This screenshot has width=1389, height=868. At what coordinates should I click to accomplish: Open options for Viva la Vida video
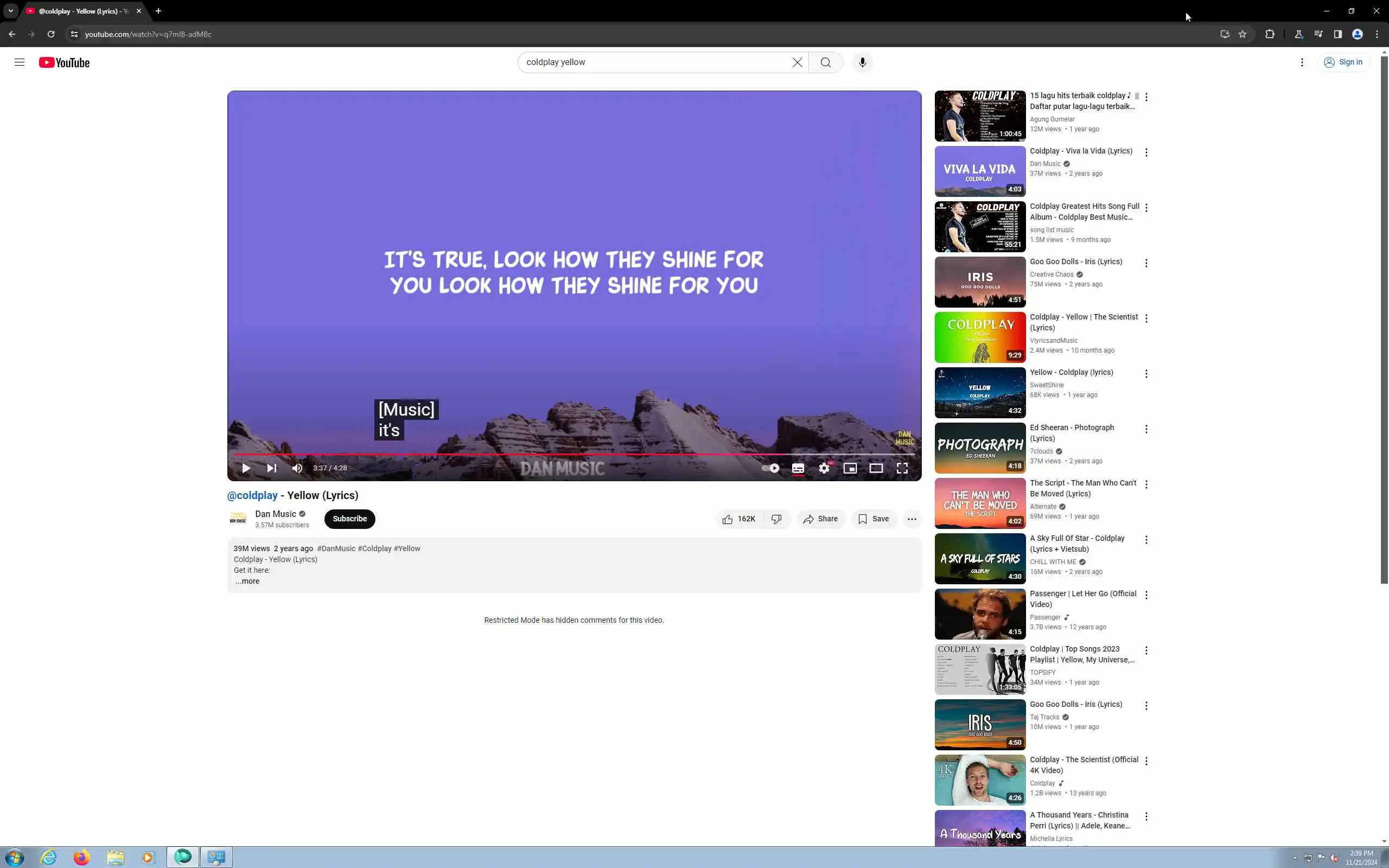(x=1145, y=152)
